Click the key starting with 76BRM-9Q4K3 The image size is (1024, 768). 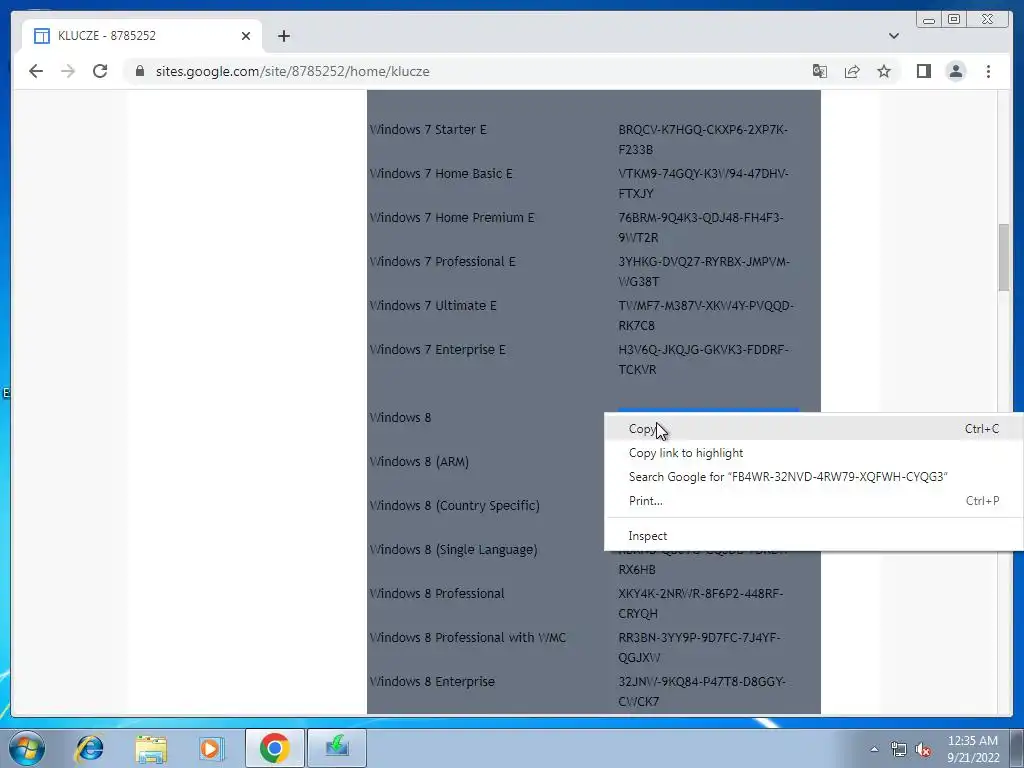click(x=701, y=227)
